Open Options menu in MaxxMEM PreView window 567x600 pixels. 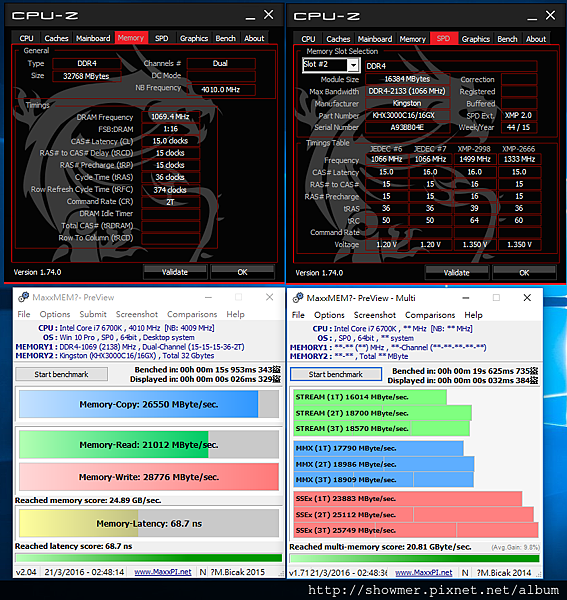[55, 314]
